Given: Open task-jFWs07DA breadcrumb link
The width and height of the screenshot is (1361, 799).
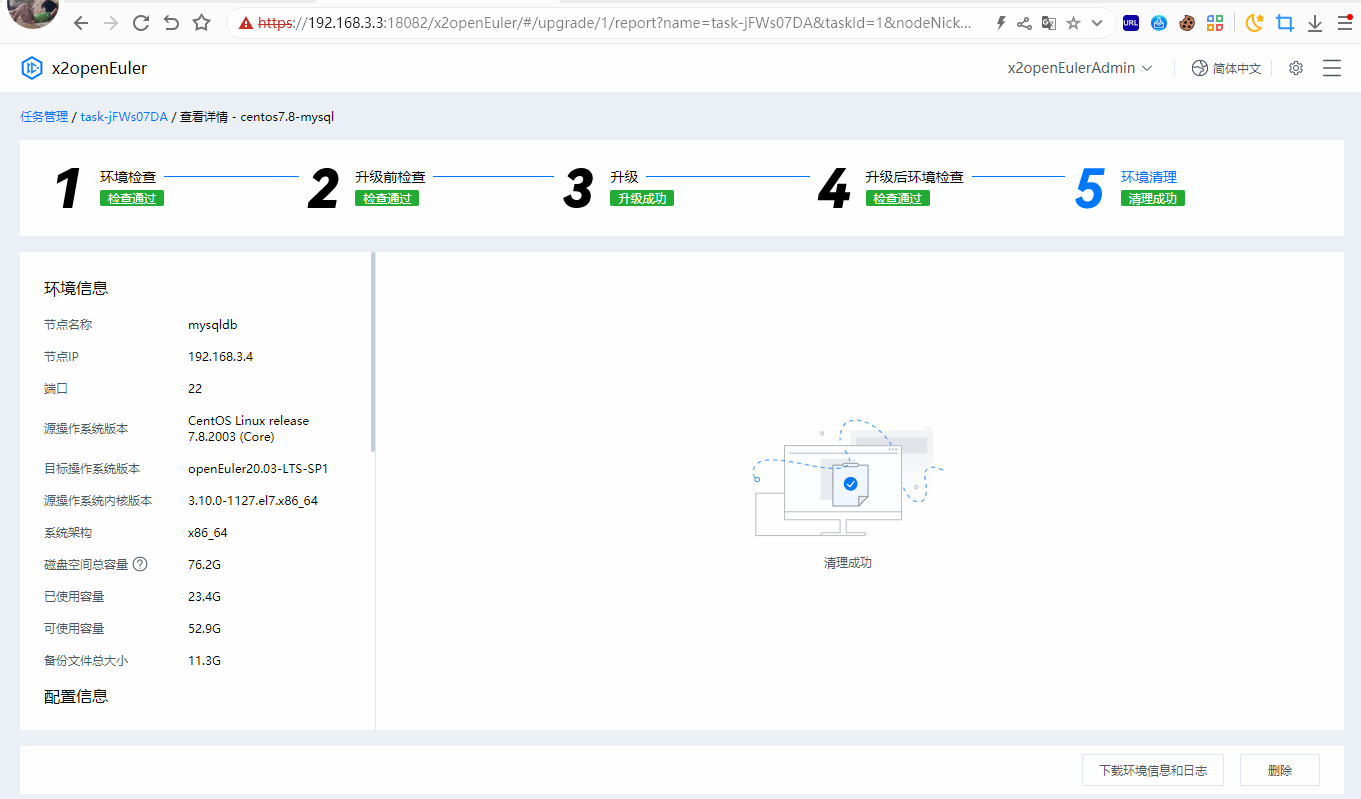Looking at the screenshot, I should (124, 117).
